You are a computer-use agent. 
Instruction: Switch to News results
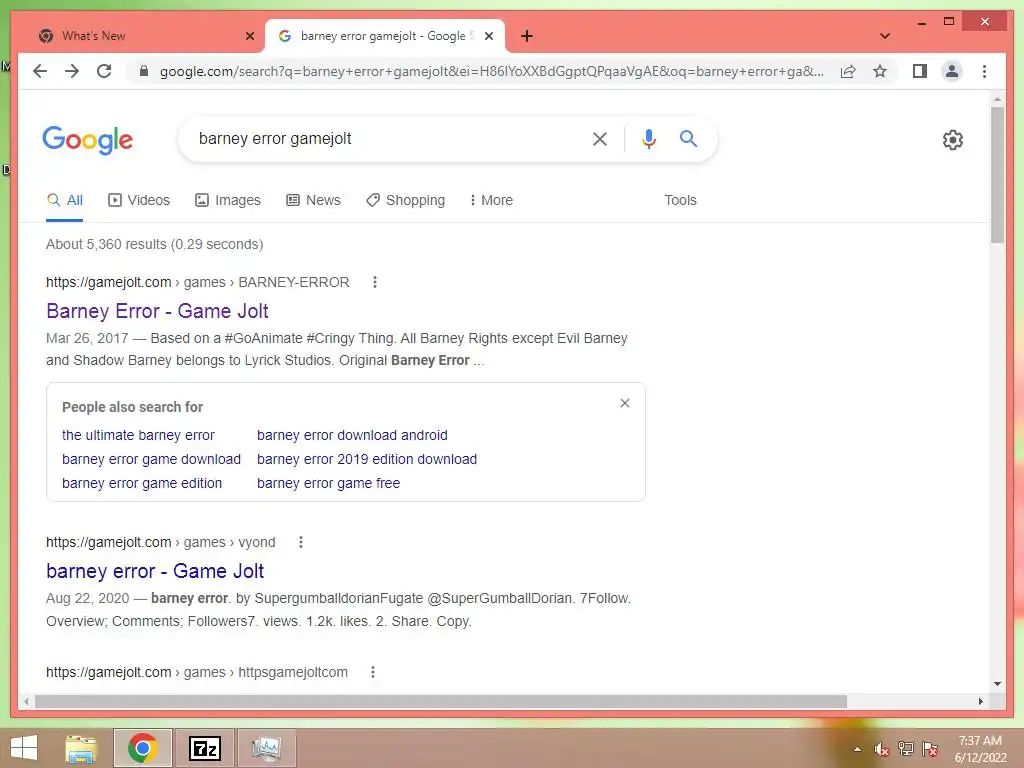(313, 200)
